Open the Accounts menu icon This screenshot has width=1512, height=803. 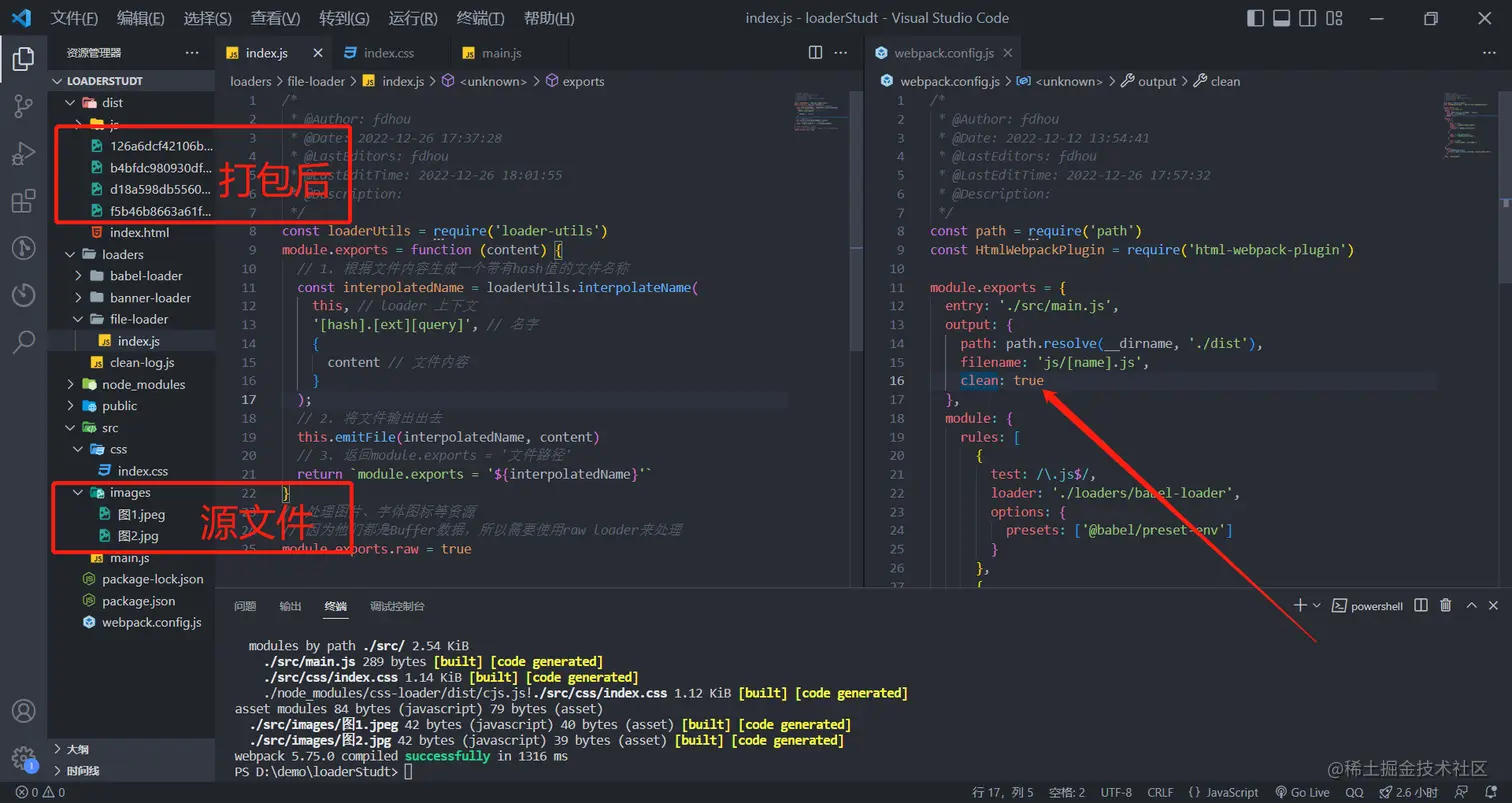pos(23,712)
